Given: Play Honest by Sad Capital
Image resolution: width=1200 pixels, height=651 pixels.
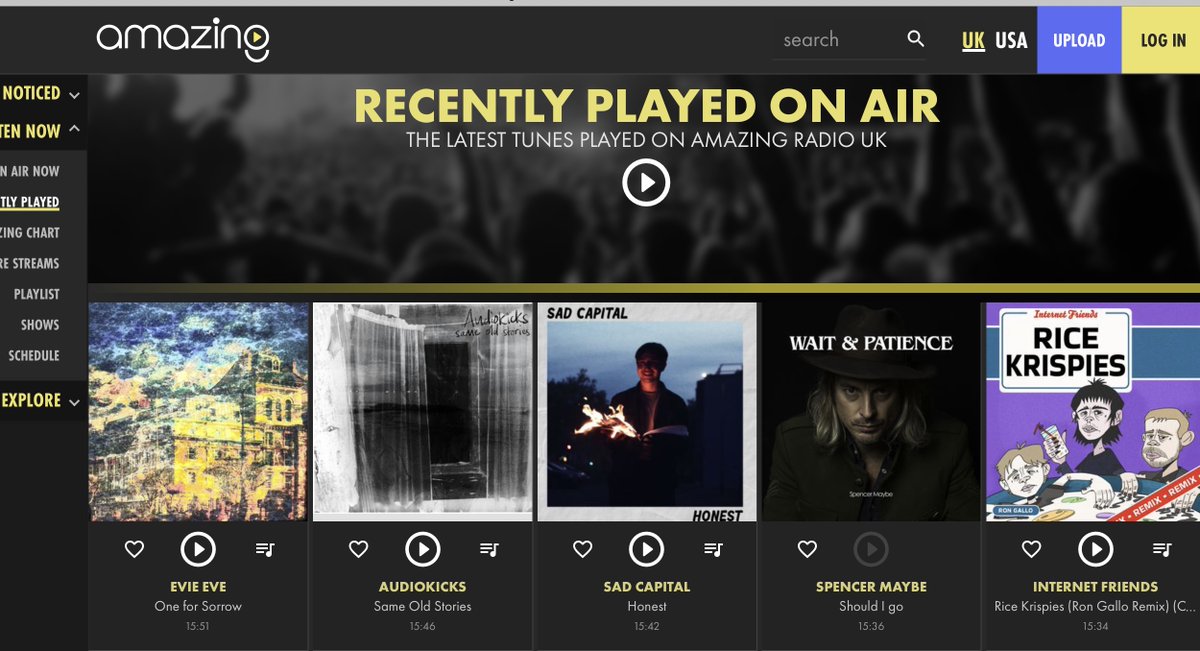Looking at the screenshot, I should click(646, 549).
